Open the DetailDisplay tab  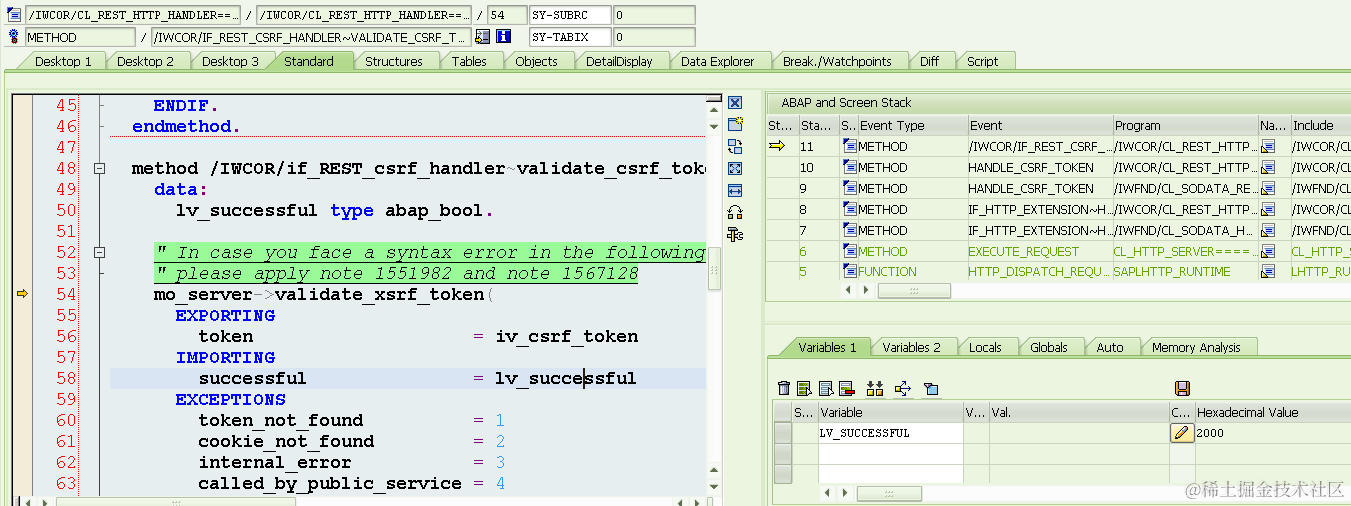tap(619, 61)
